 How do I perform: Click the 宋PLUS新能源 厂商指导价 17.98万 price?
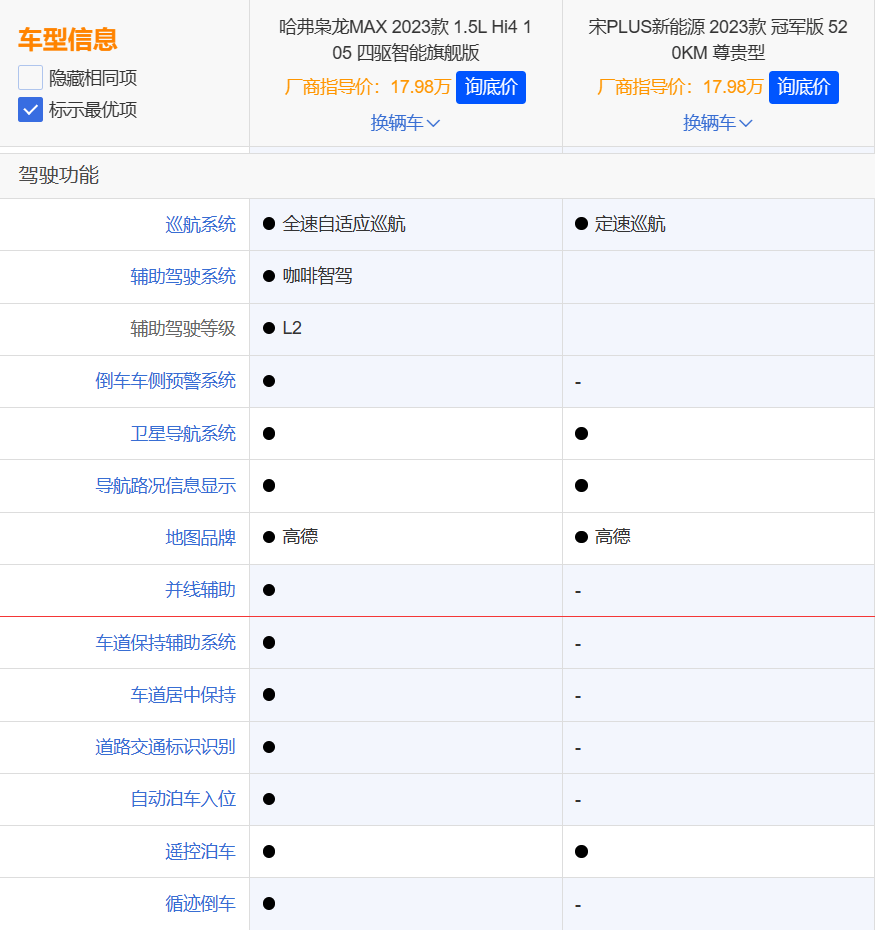680,87
